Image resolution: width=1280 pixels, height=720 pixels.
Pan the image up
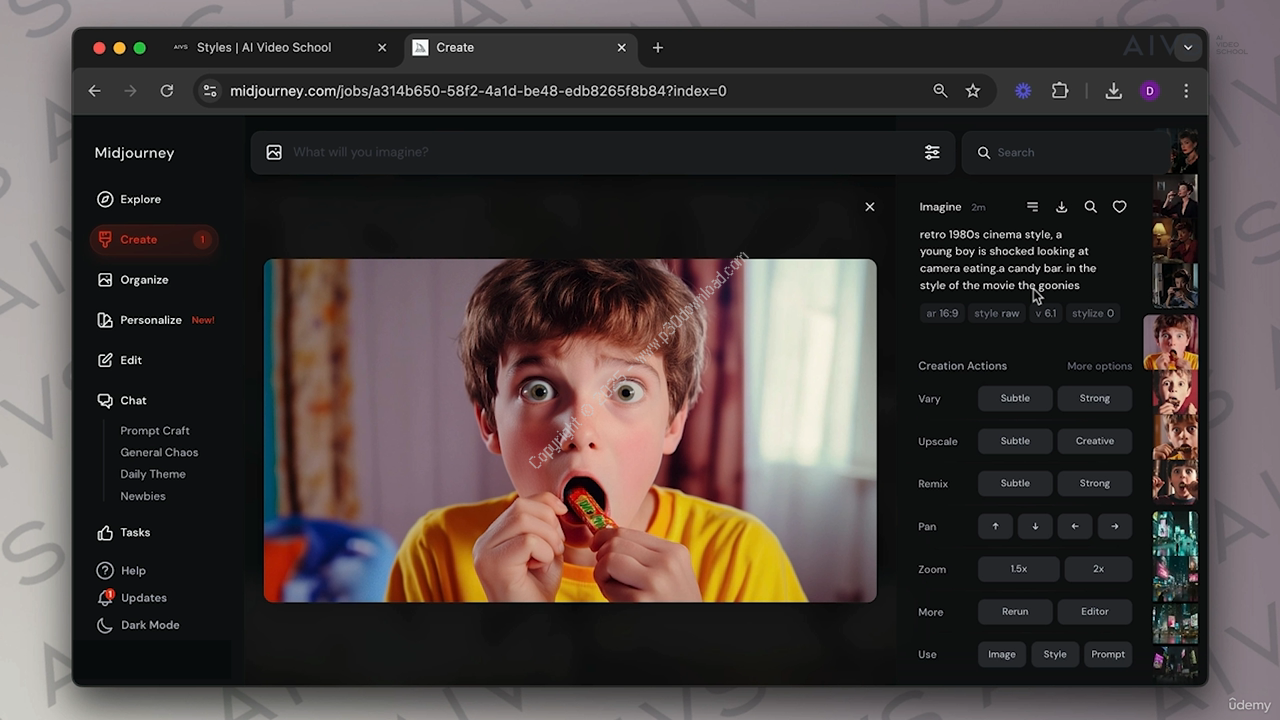pyautogui.click(x=995, y=526)
